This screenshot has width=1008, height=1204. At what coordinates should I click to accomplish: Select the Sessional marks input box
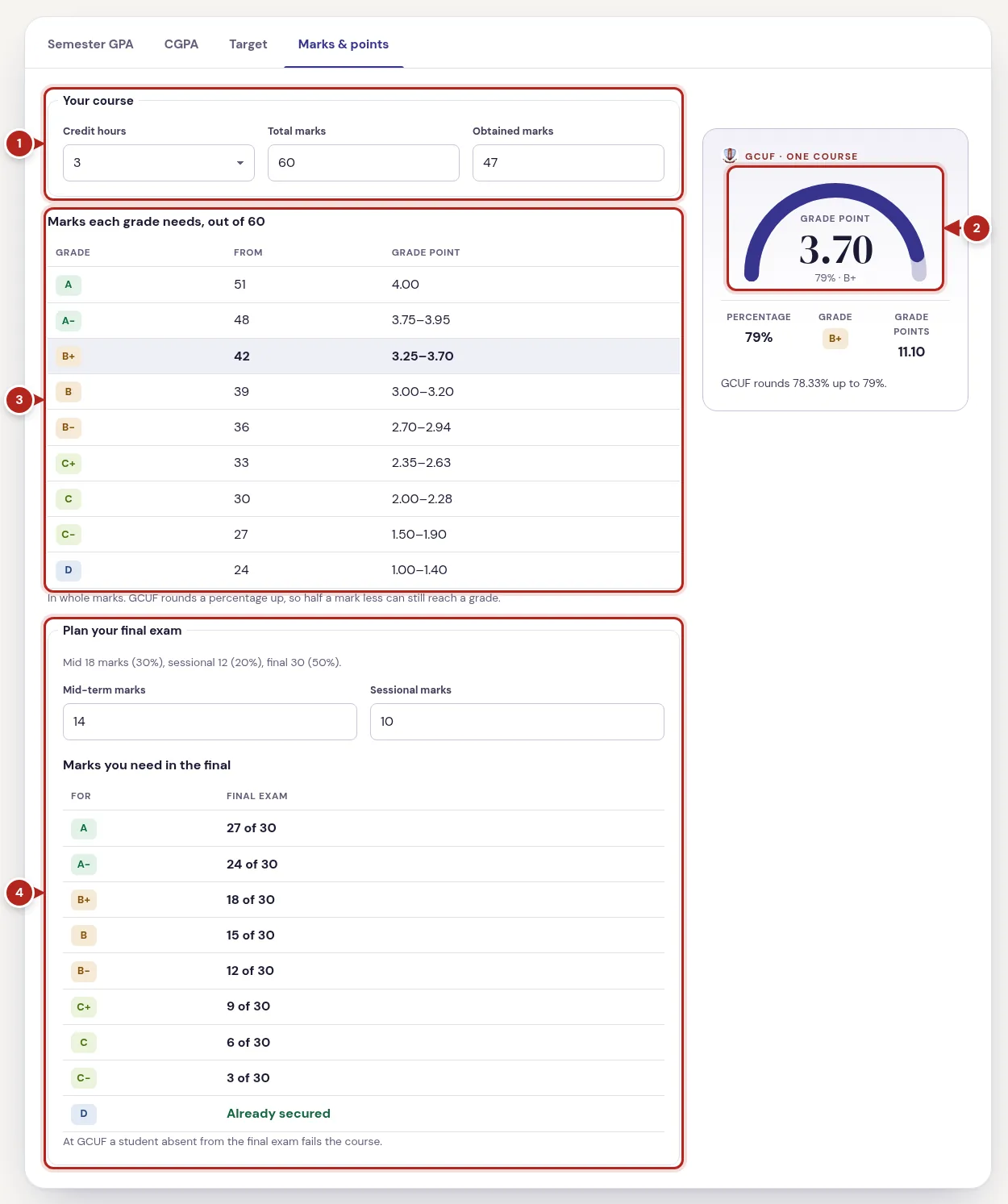pos(517,722)
